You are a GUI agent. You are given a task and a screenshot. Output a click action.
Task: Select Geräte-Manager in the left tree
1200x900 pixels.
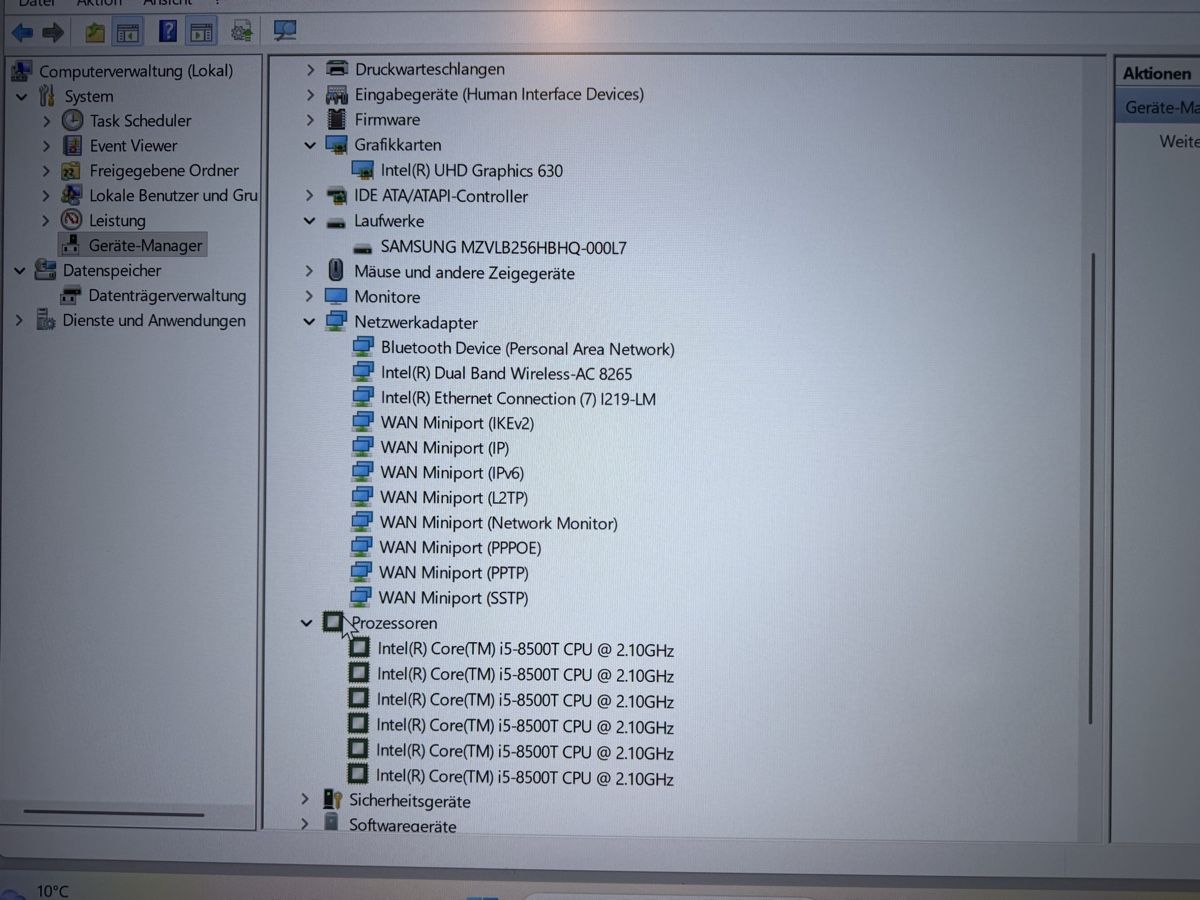[x=146, y=245]
